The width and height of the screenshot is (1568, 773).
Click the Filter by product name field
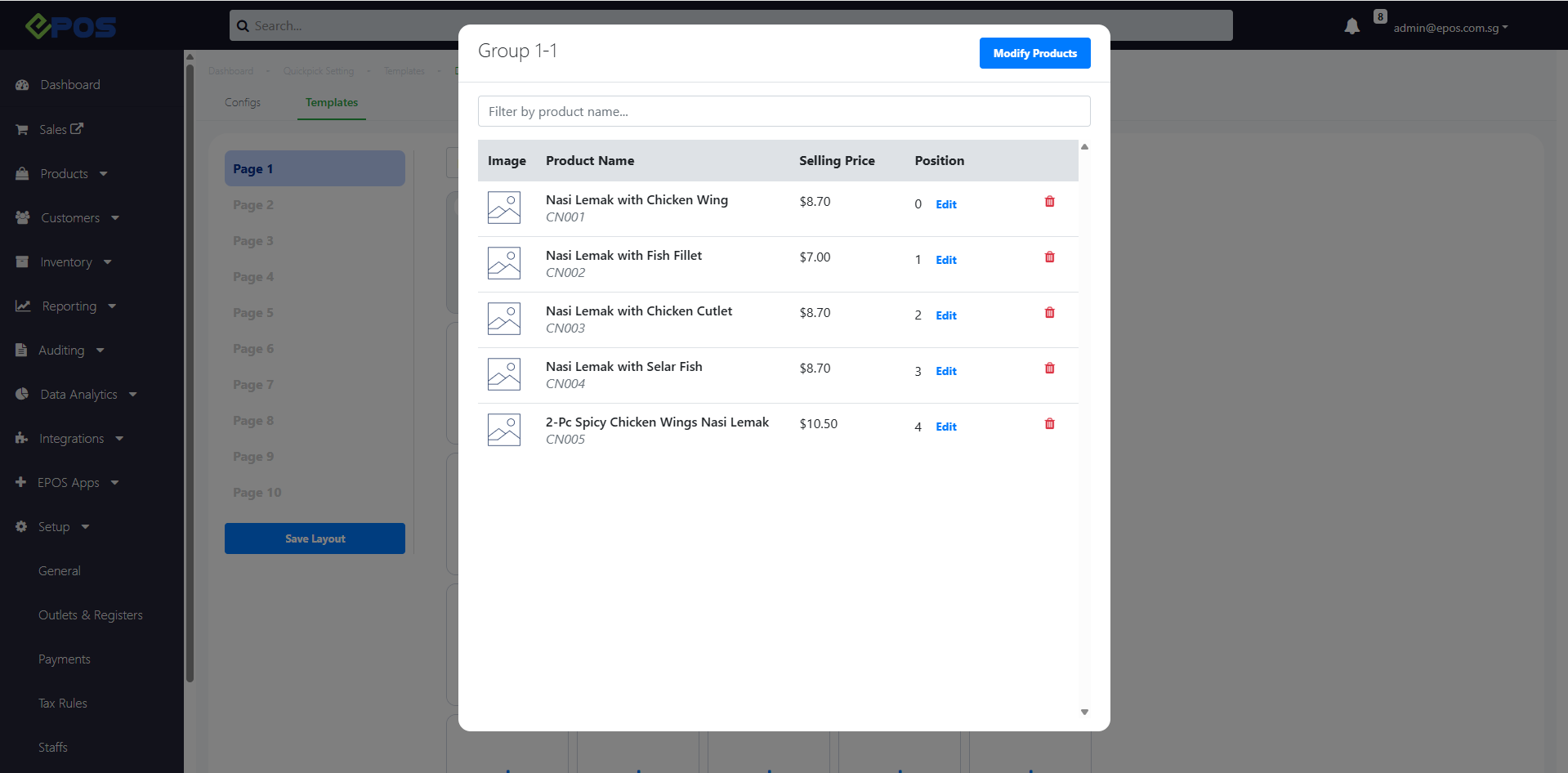[784, 112]
